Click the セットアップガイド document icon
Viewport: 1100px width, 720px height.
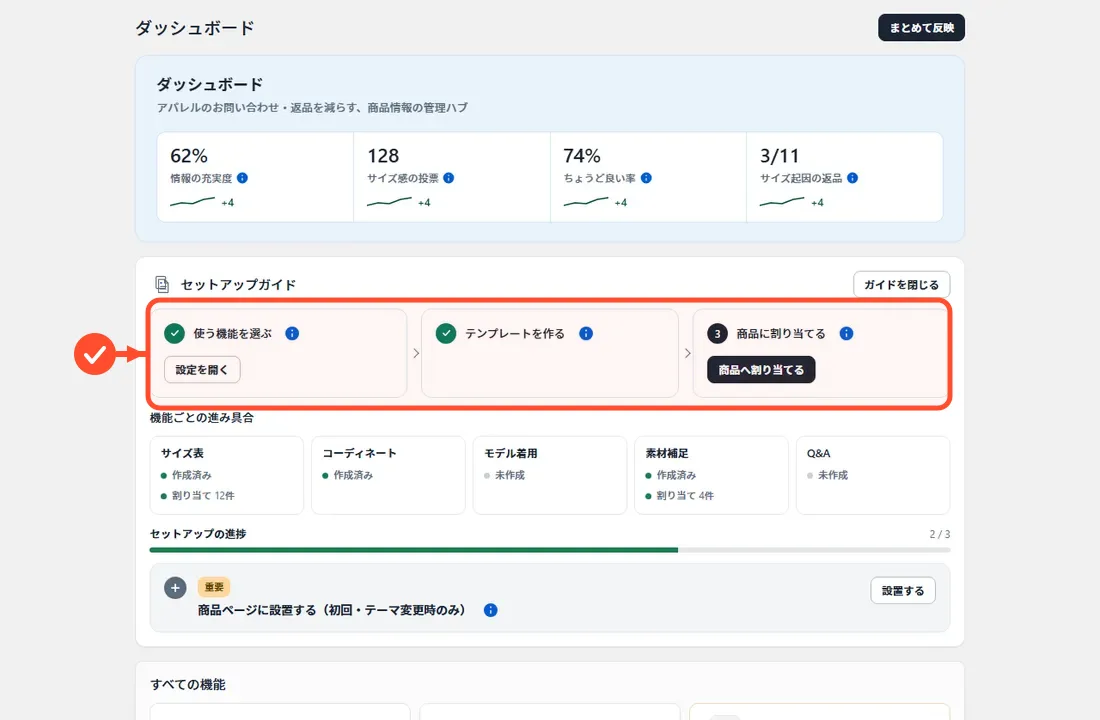point(162,284)
